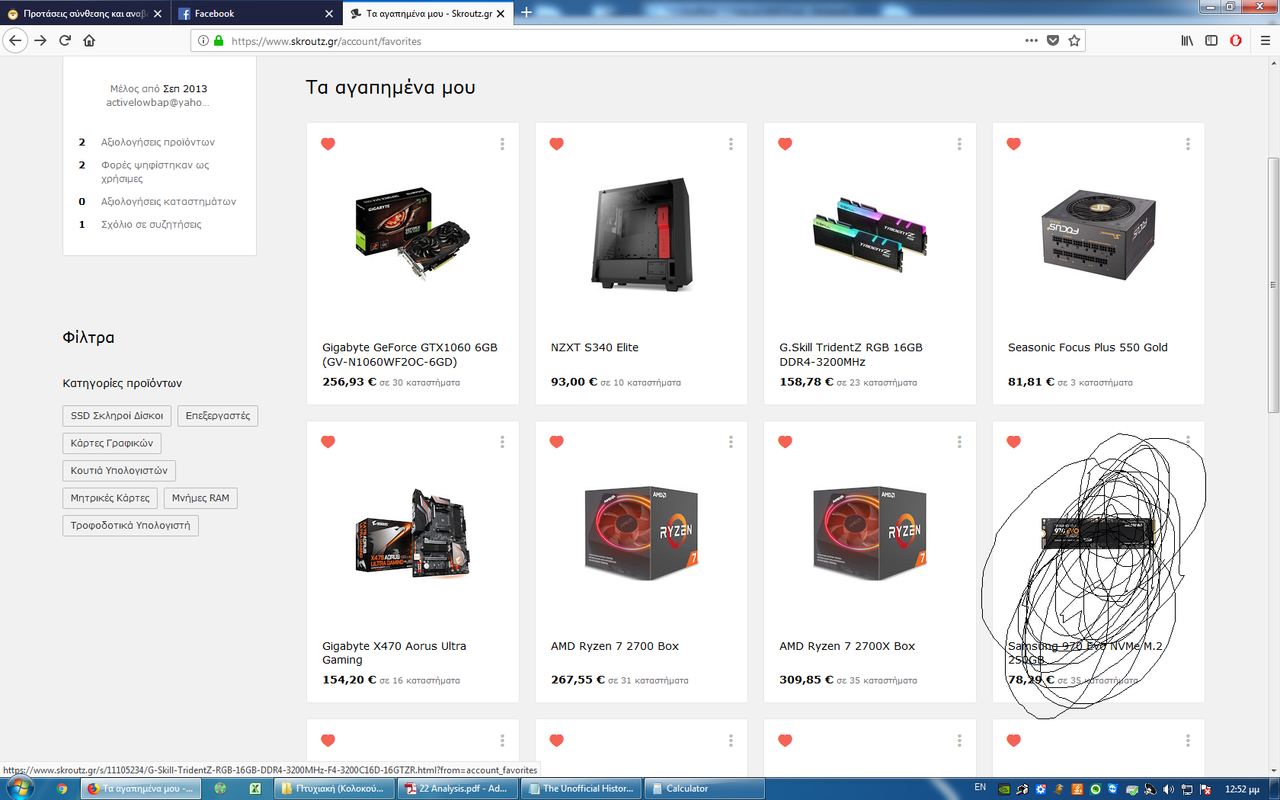Open three-dot menu on Ryzen 7 2700X Box
The height and width of the screenshot is (800, 1280).
tap(959, 442)
